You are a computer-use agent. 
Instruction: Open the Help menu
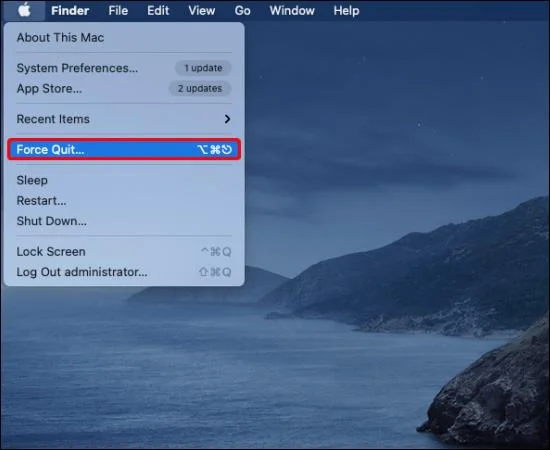[x=346, y=11]
